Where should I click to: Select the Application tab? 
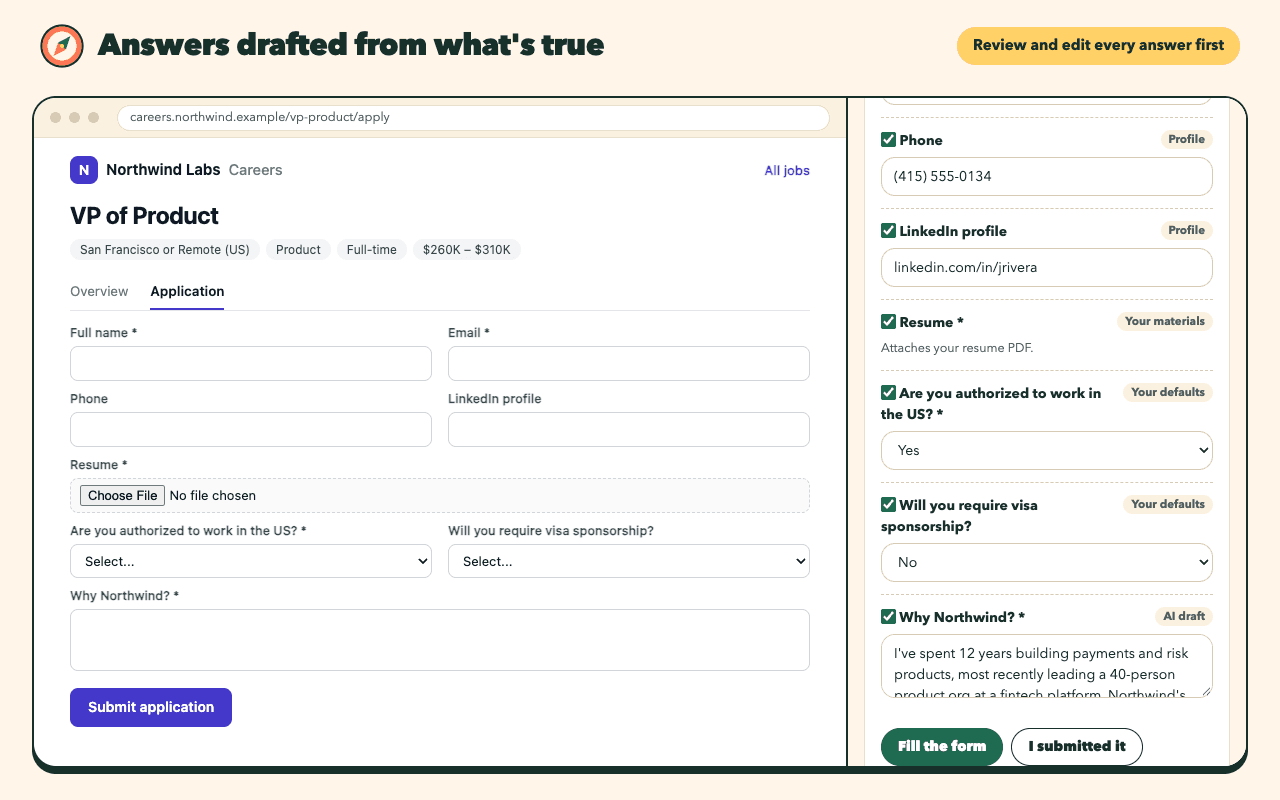(187, 291)
